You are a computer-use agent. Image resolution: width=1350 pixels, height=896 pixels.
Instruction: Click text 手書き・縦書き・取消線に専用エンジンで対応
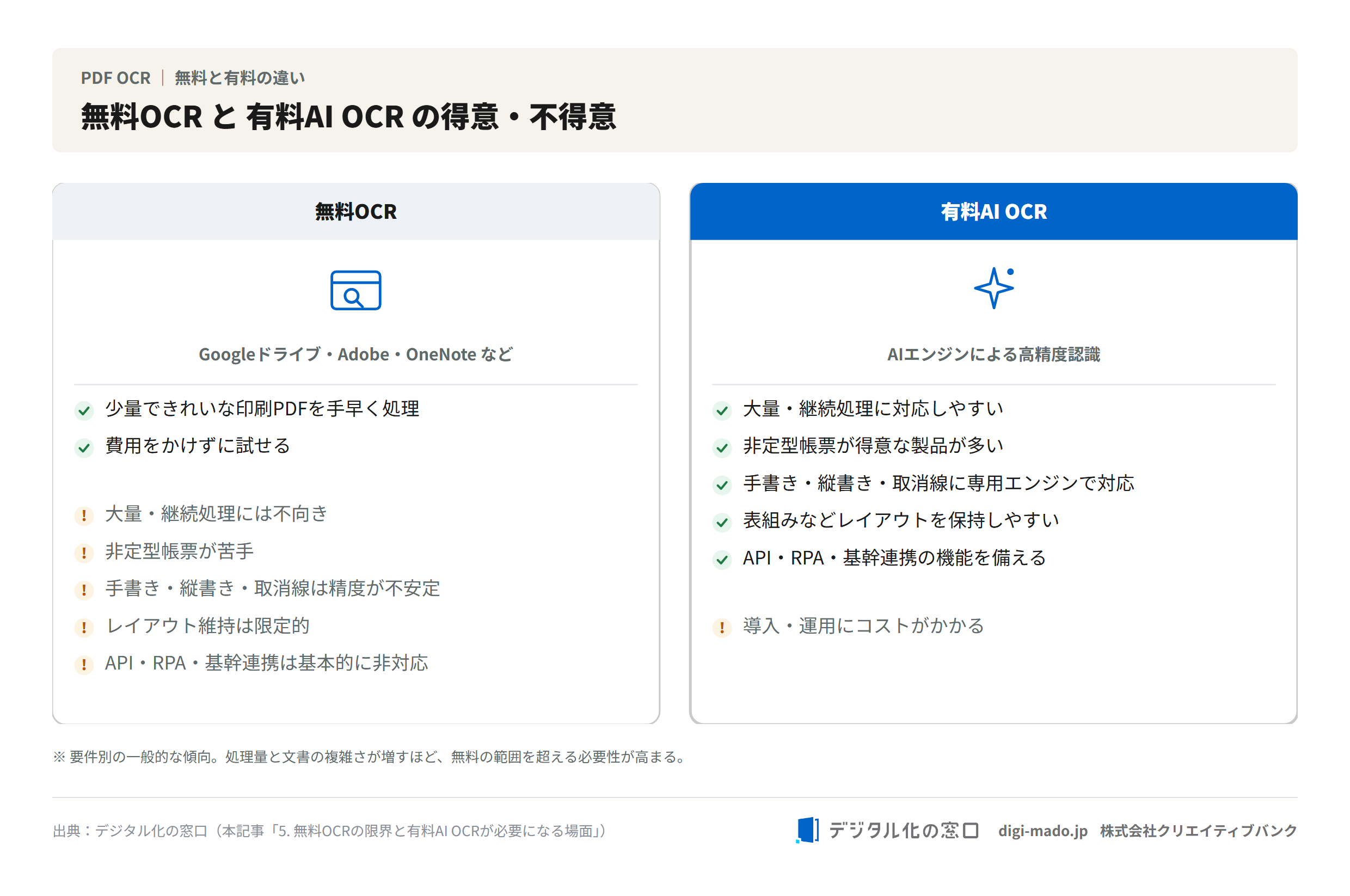click(x=938, y=483)
